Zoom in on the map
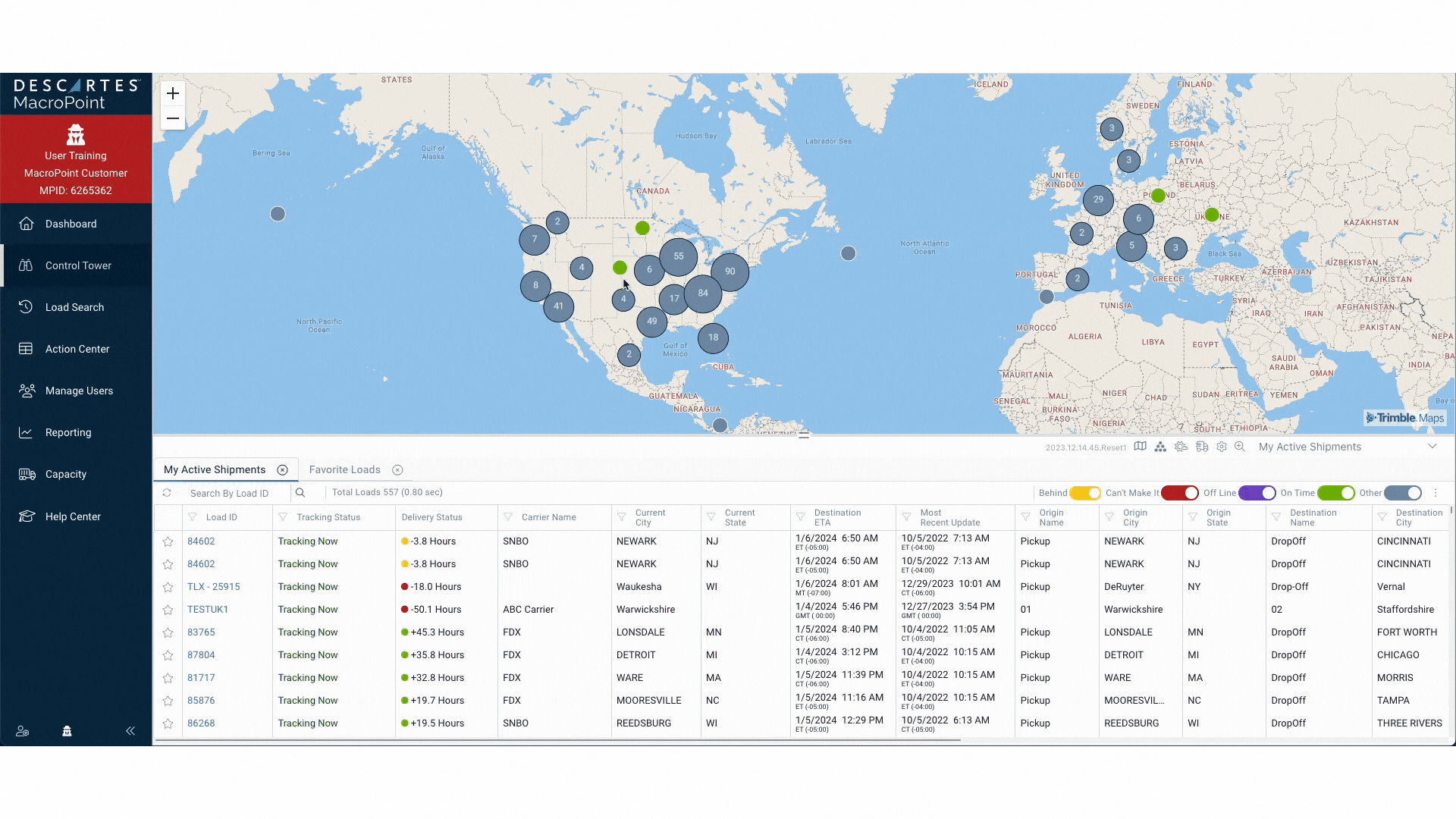The image size is (1456, 819). pos(173,93)
